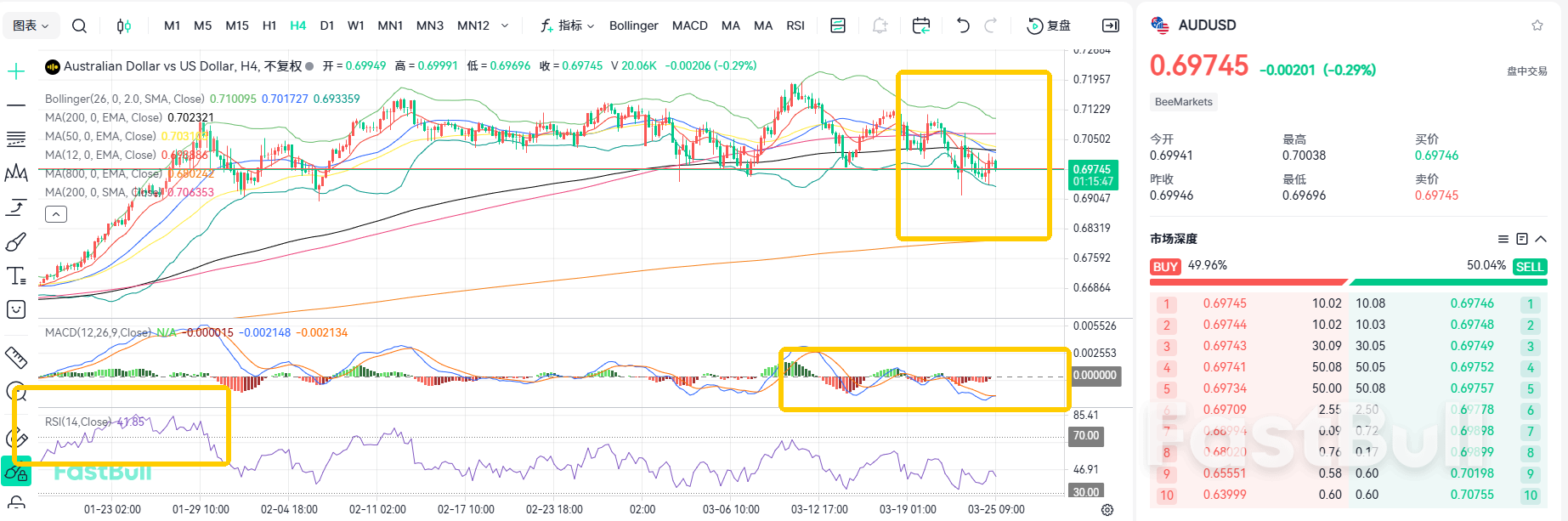Click the 买价 value 0.69746
The width and height of the screenshot is (1568, 521).
(1436, 156)
